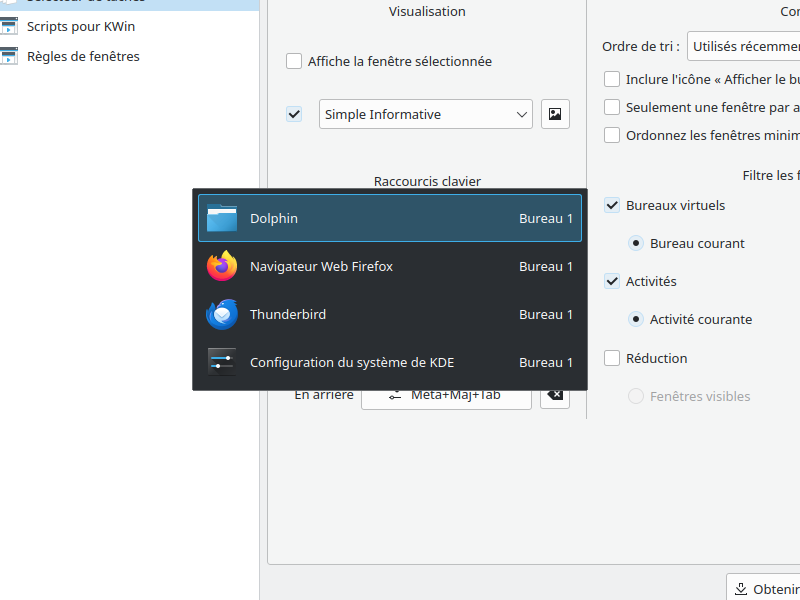Click the Scripts pour KWin icon

9,27
